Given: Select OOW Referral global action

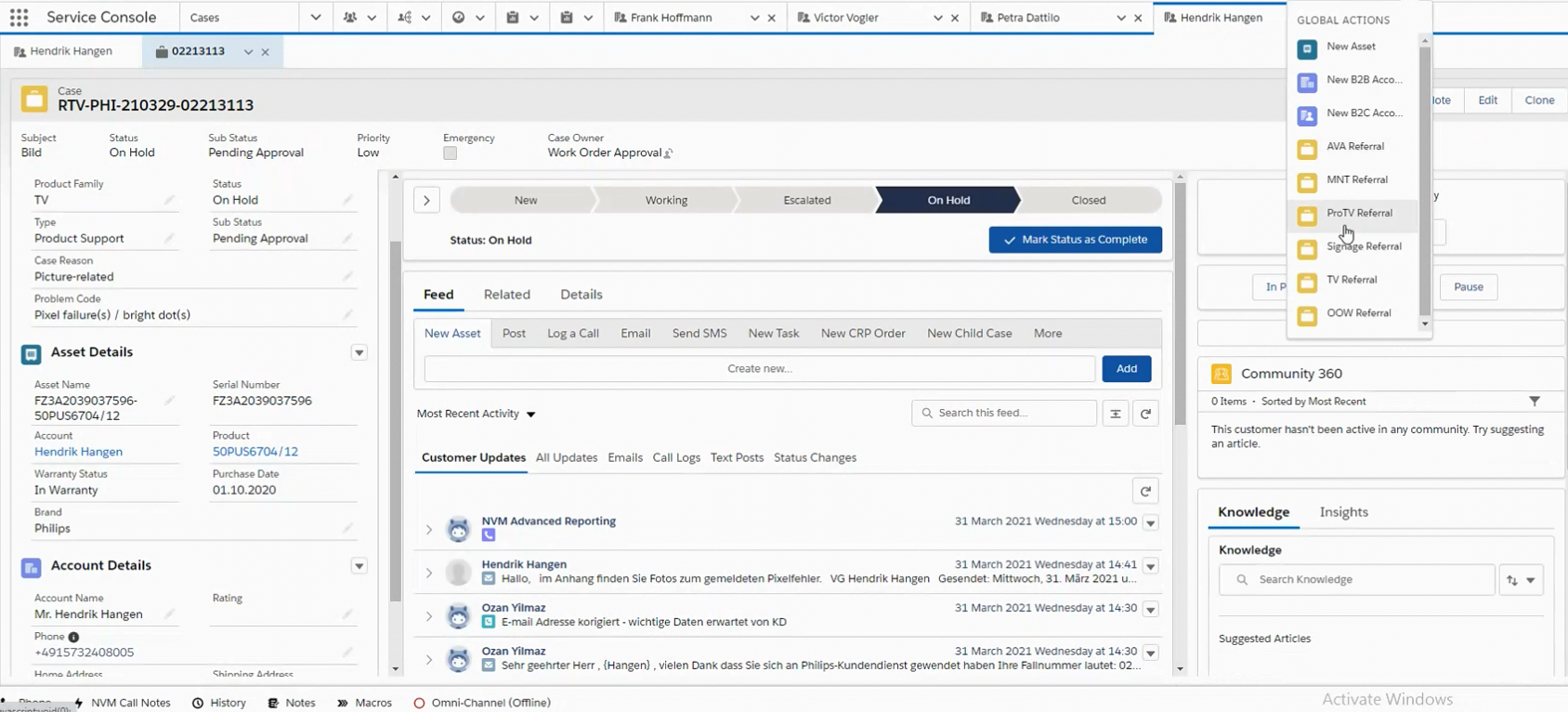Looking at the screenshot, I should [1352, 314].
